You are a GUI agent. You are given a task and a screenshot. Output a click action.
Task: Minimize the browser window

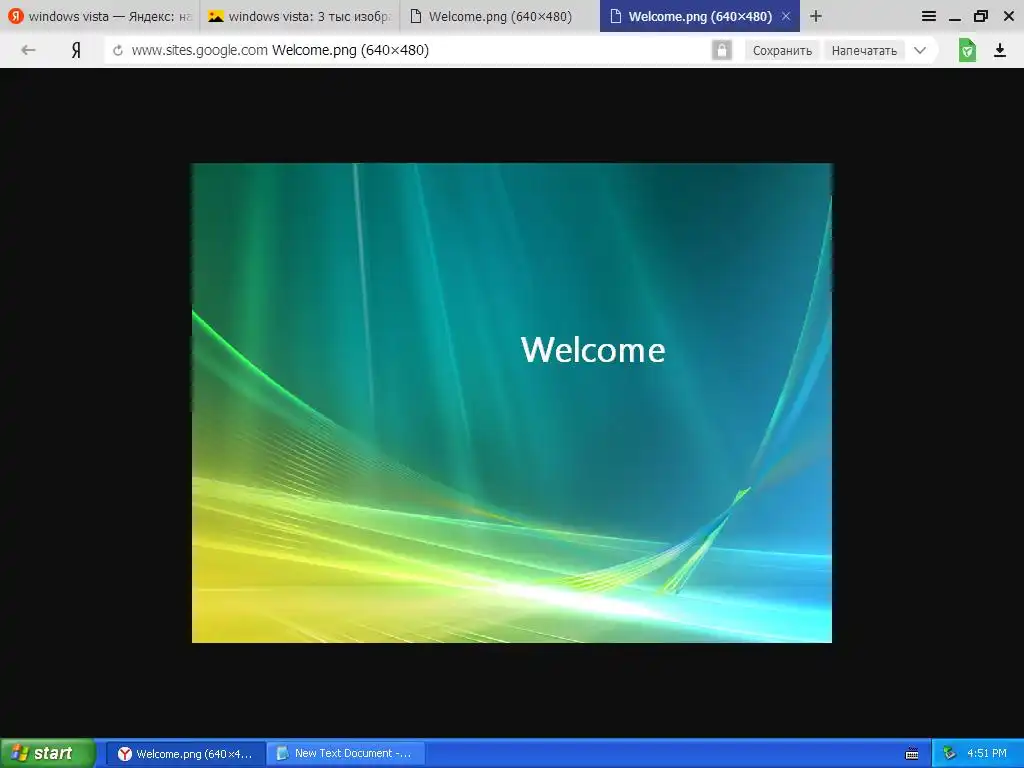pyautogui.click(x=955, y=18)
